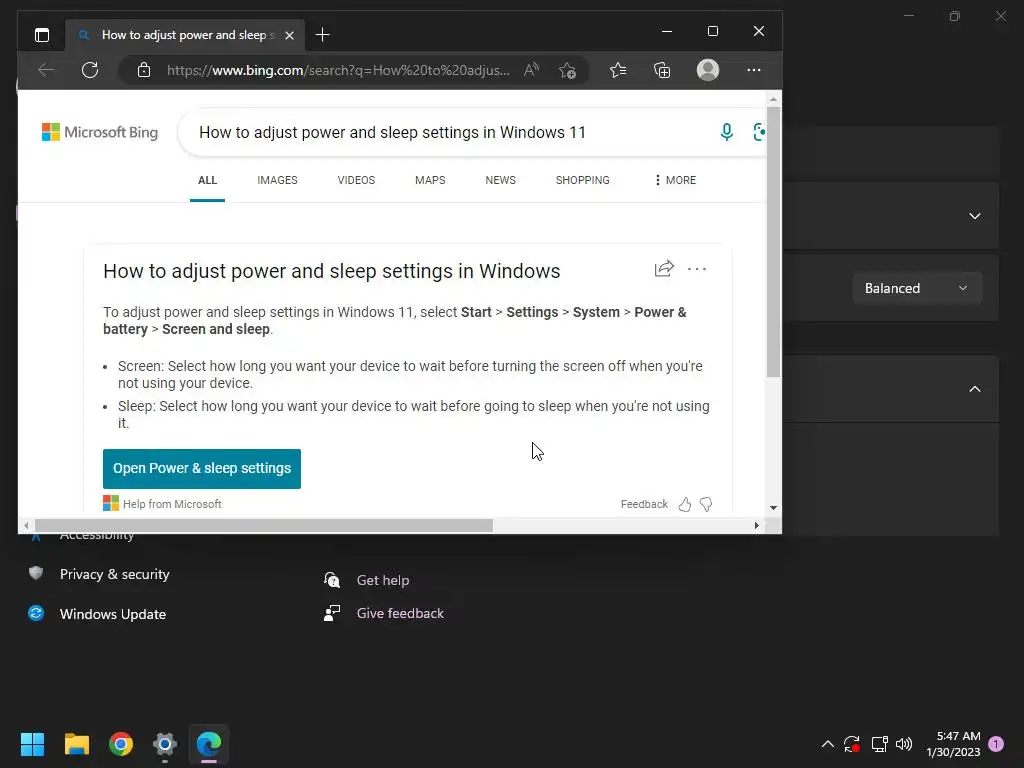Maximize the Edge browser window
Screen dimensions: 1024x768
(x=712, y=31)
